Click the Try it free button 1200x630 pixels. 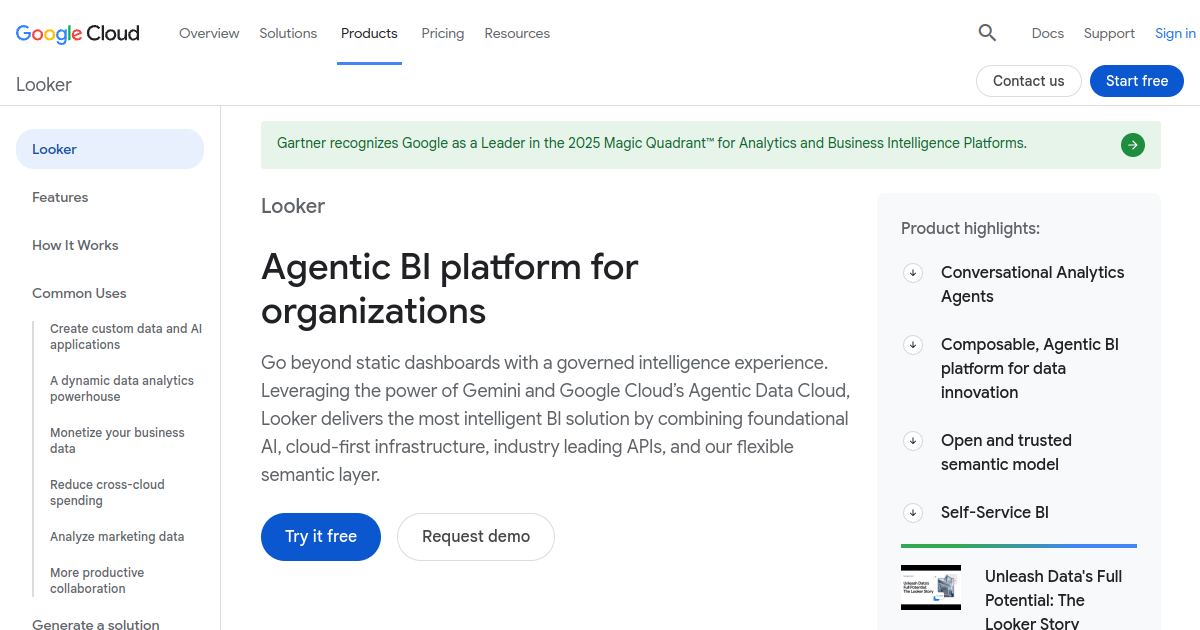321,537
